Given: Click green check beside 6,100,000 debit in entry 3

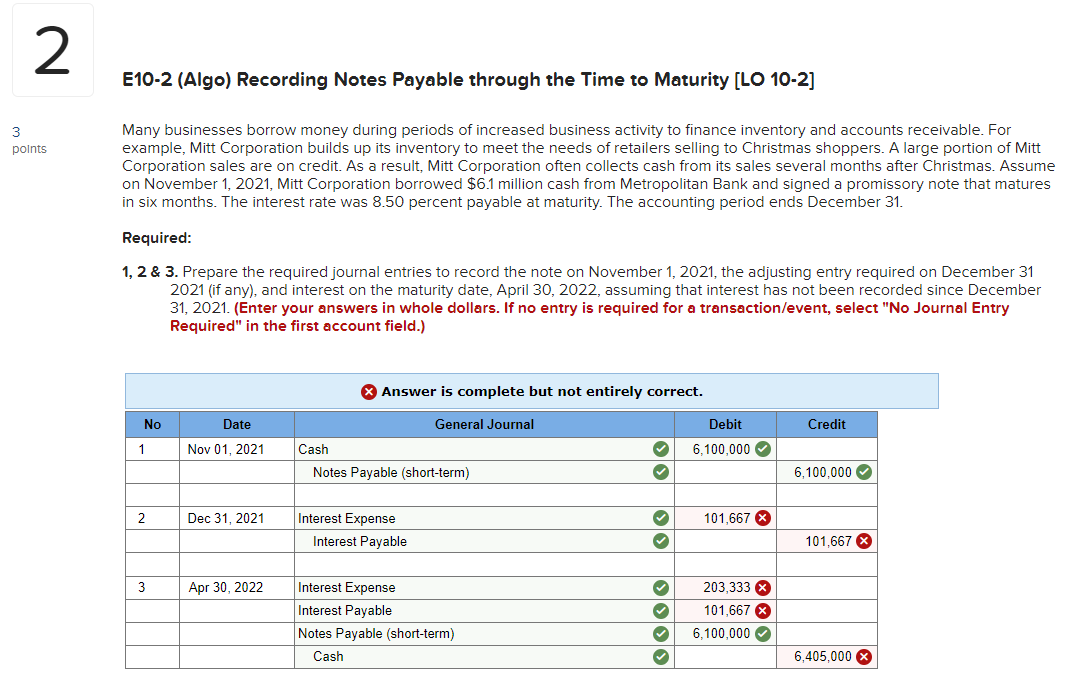Looking at the screenshot, I should [763, 634].
